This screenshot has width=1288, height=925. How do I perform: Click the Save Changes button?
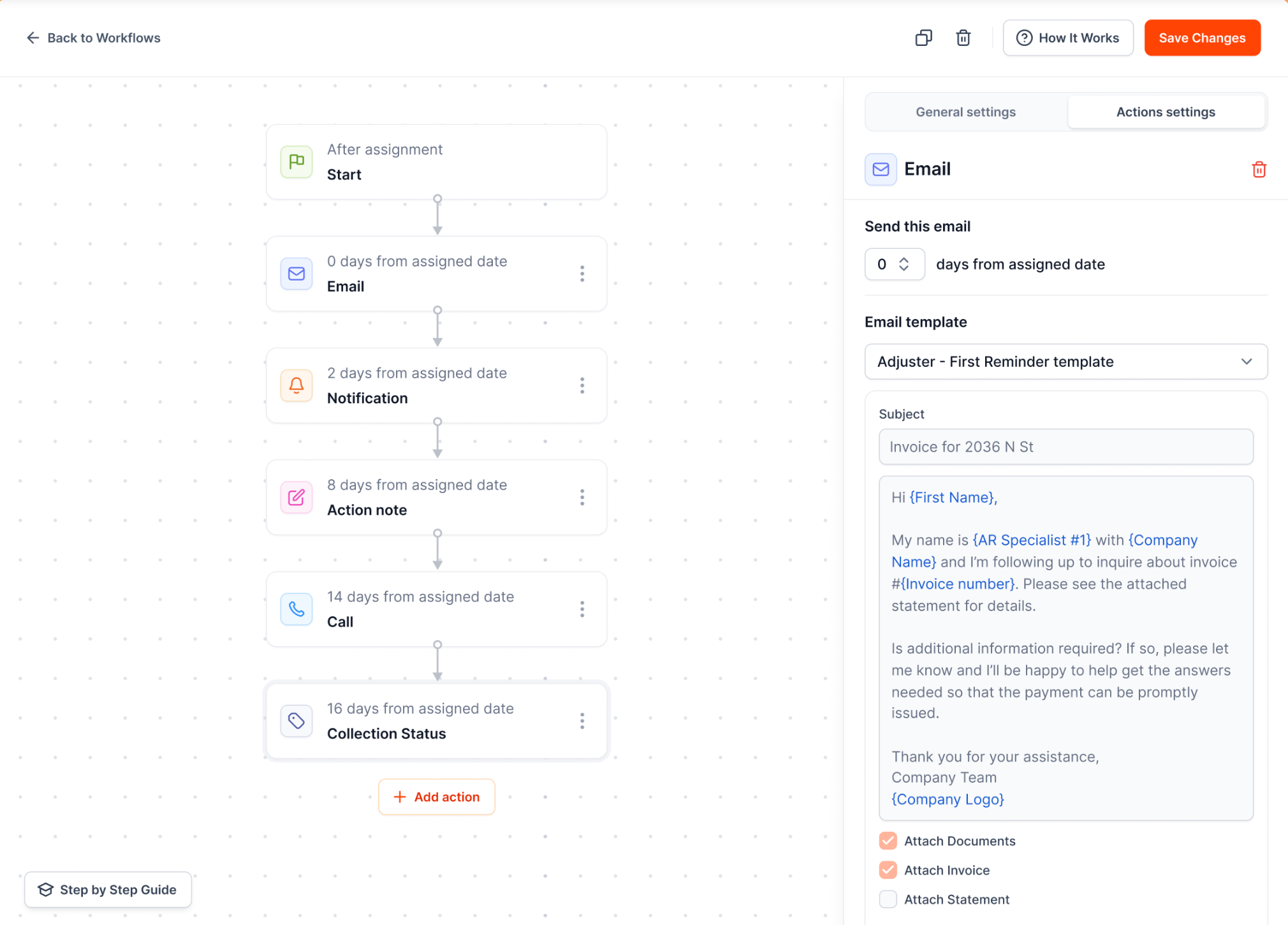pyautogui.click(x=1202, y=38)
